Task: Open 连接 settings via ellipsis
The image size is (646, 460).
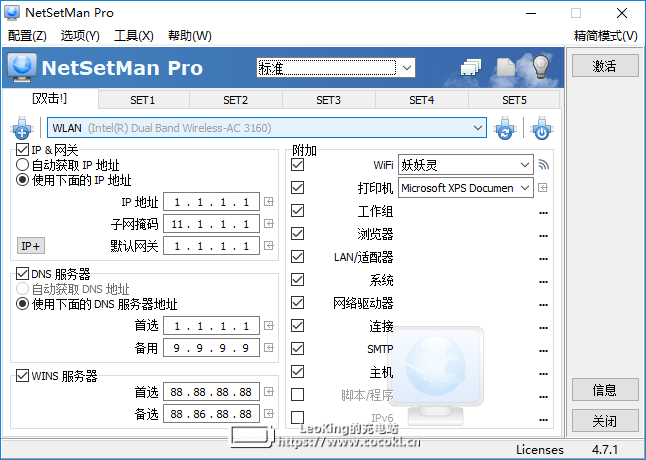Action: [x=543, y=328]
